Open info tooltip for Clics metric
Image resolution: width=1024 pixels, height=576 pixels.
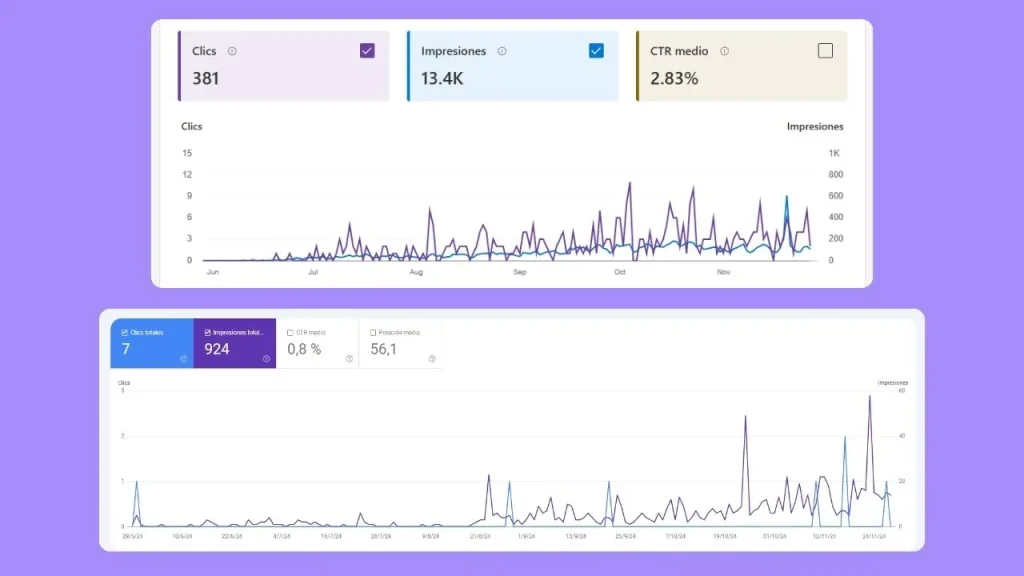point(232,51)
